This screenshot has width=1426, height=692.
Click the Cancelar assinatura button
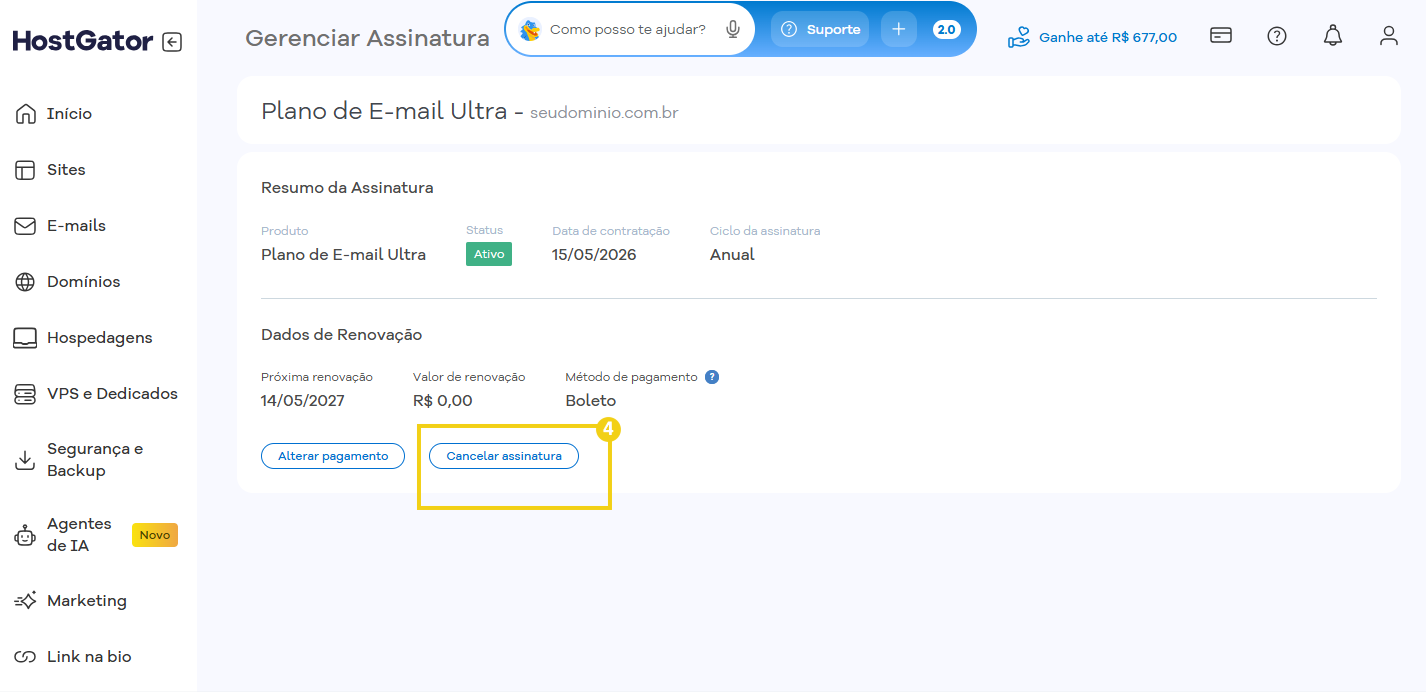click(x=504, y=456)
